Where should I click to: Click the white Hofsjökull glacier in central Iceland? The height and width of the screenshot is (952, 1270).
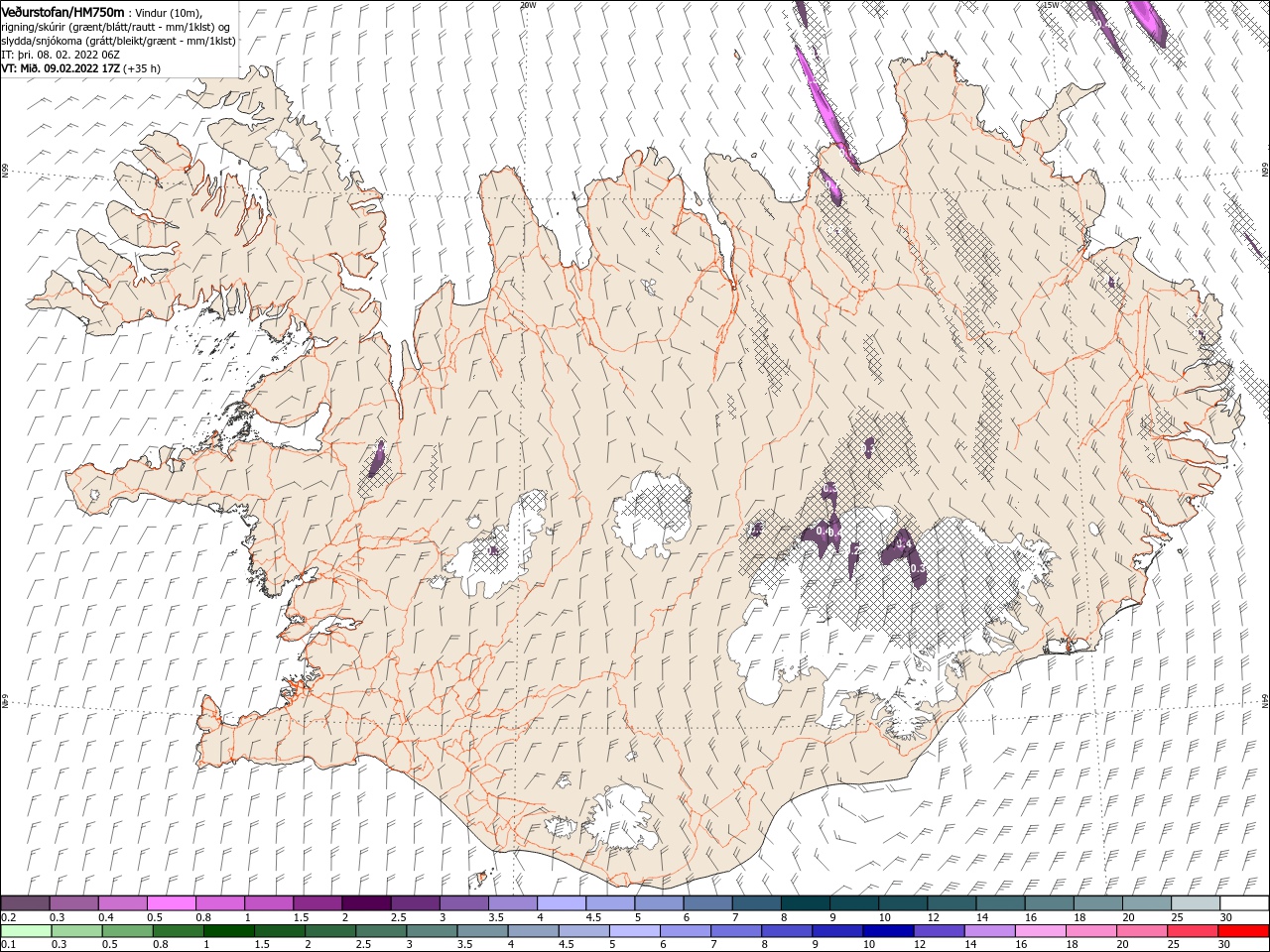point(652,514)
